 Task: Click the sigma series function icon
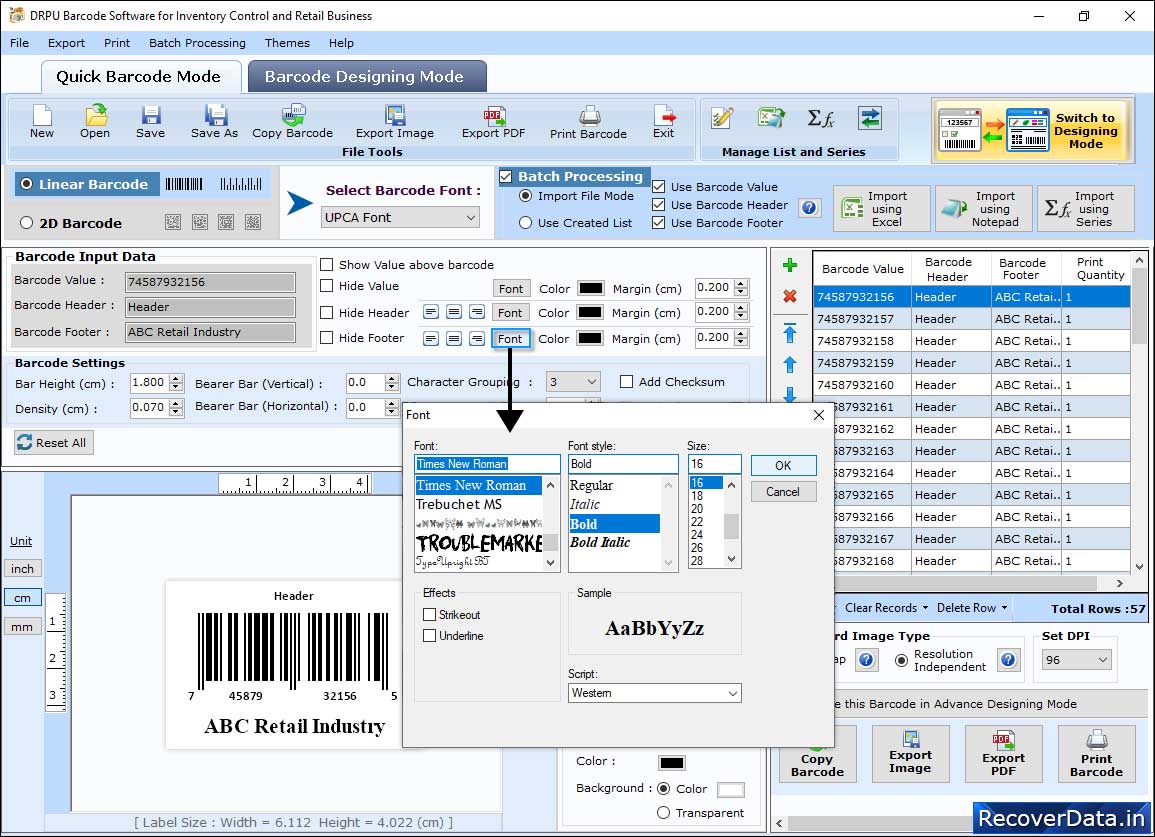(820, 118)
